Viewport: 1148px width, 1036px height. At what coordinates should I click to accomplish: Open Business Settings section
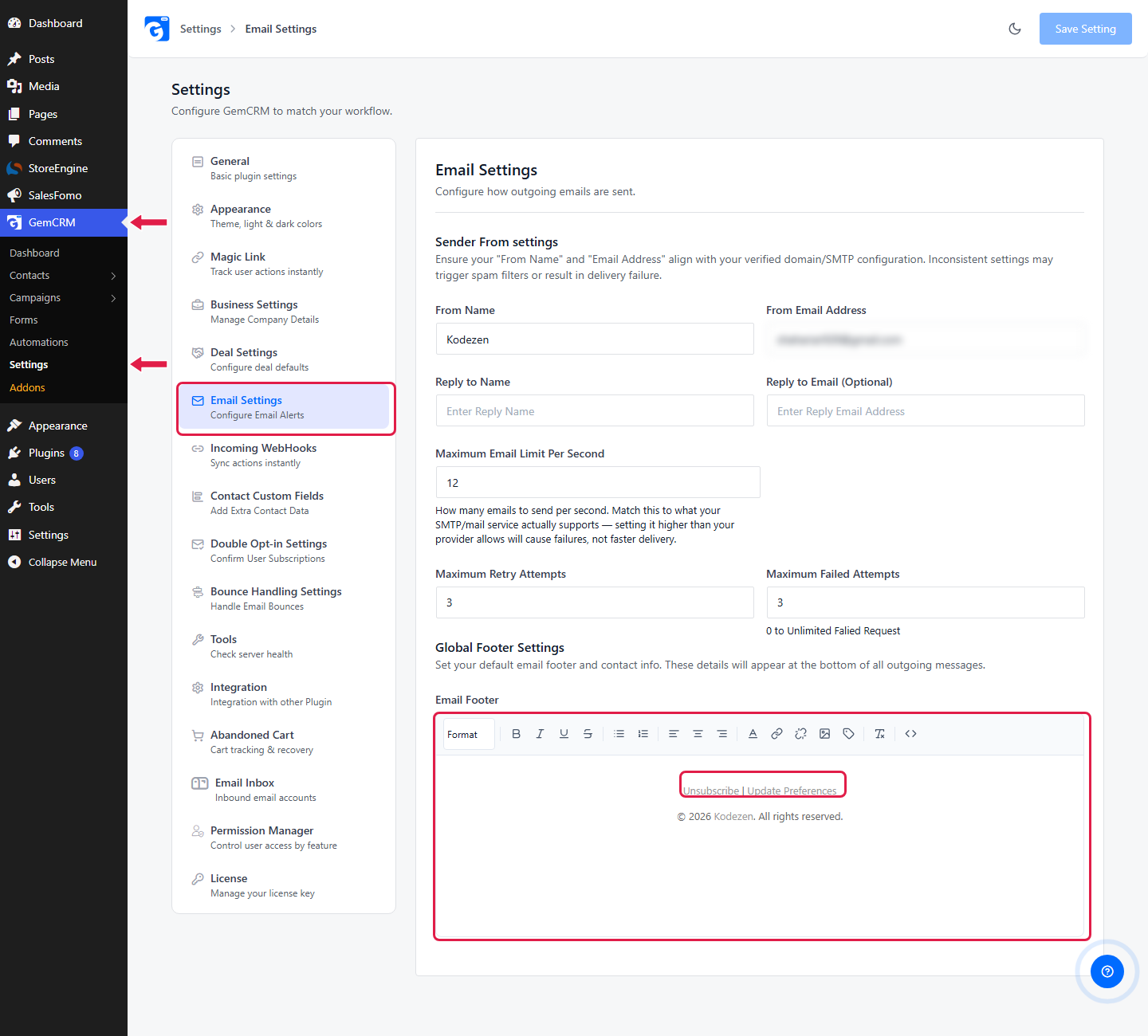[284, 312]
